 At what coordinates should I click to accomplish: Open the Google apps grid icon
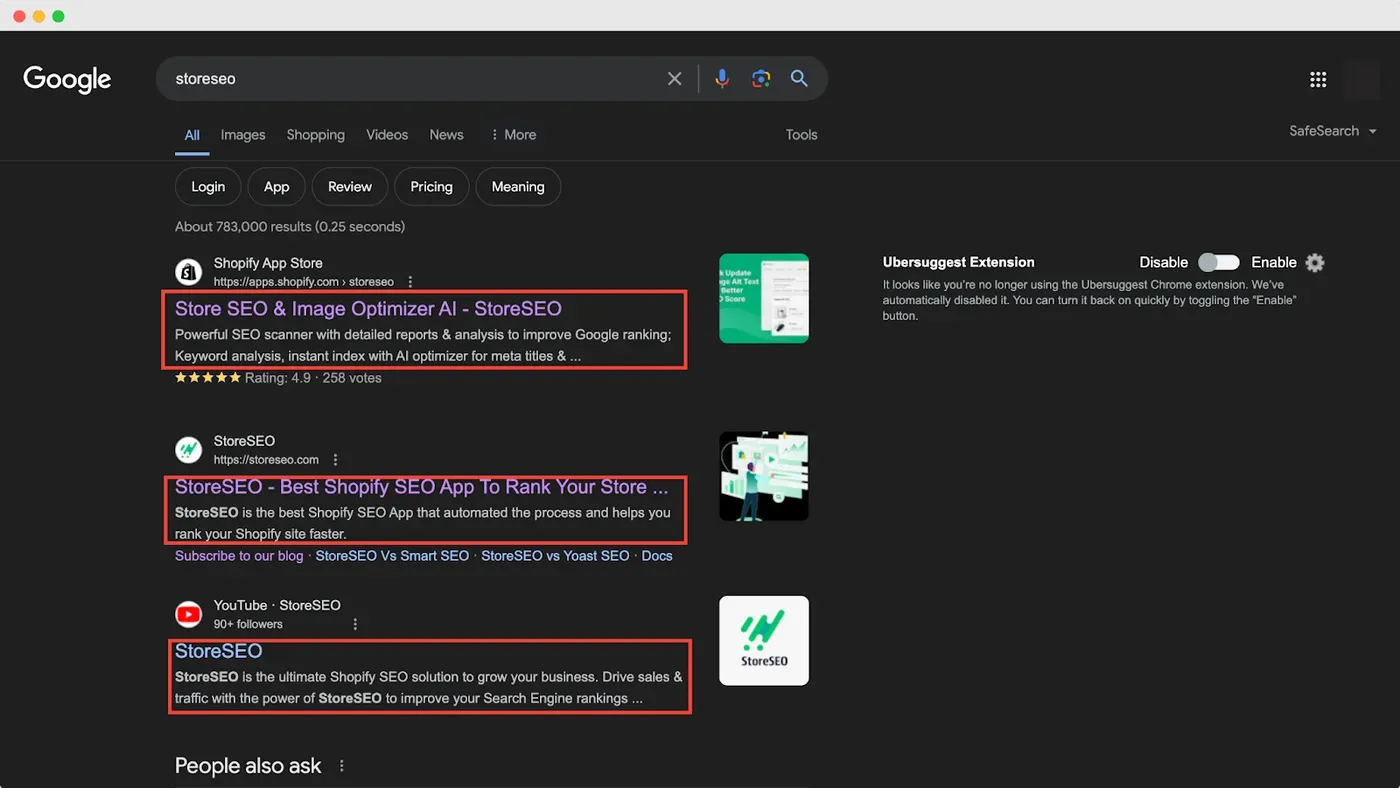(x=1318, y=79)
